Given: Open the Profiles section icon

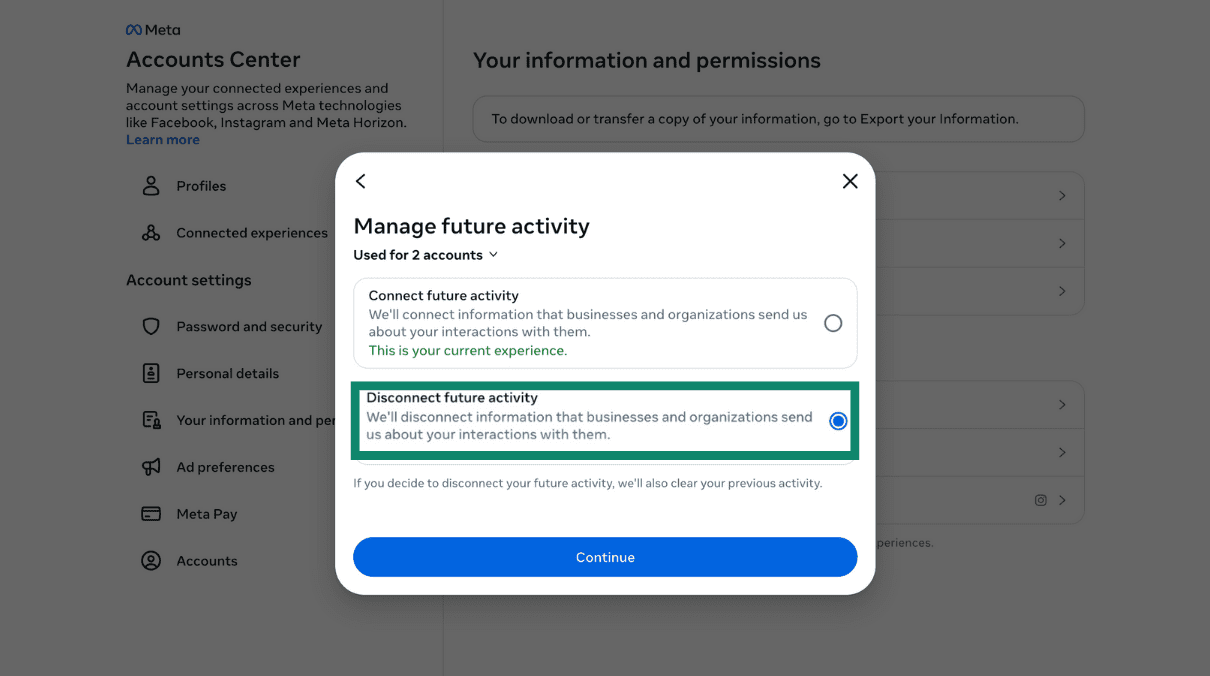Looking at the screenshot, I should click(150, 185).
